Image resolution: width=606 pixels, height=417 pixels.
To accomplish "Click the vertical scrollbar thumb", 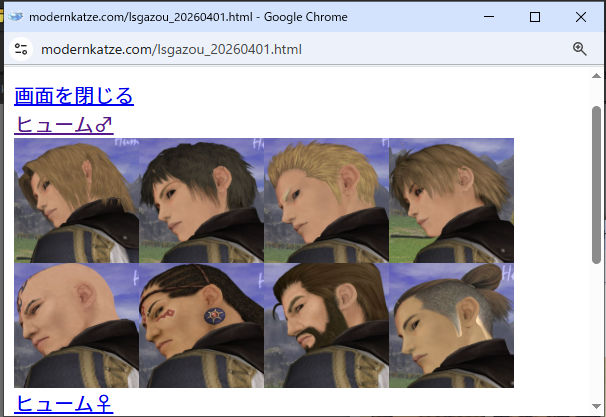I will tap(597, 170).
